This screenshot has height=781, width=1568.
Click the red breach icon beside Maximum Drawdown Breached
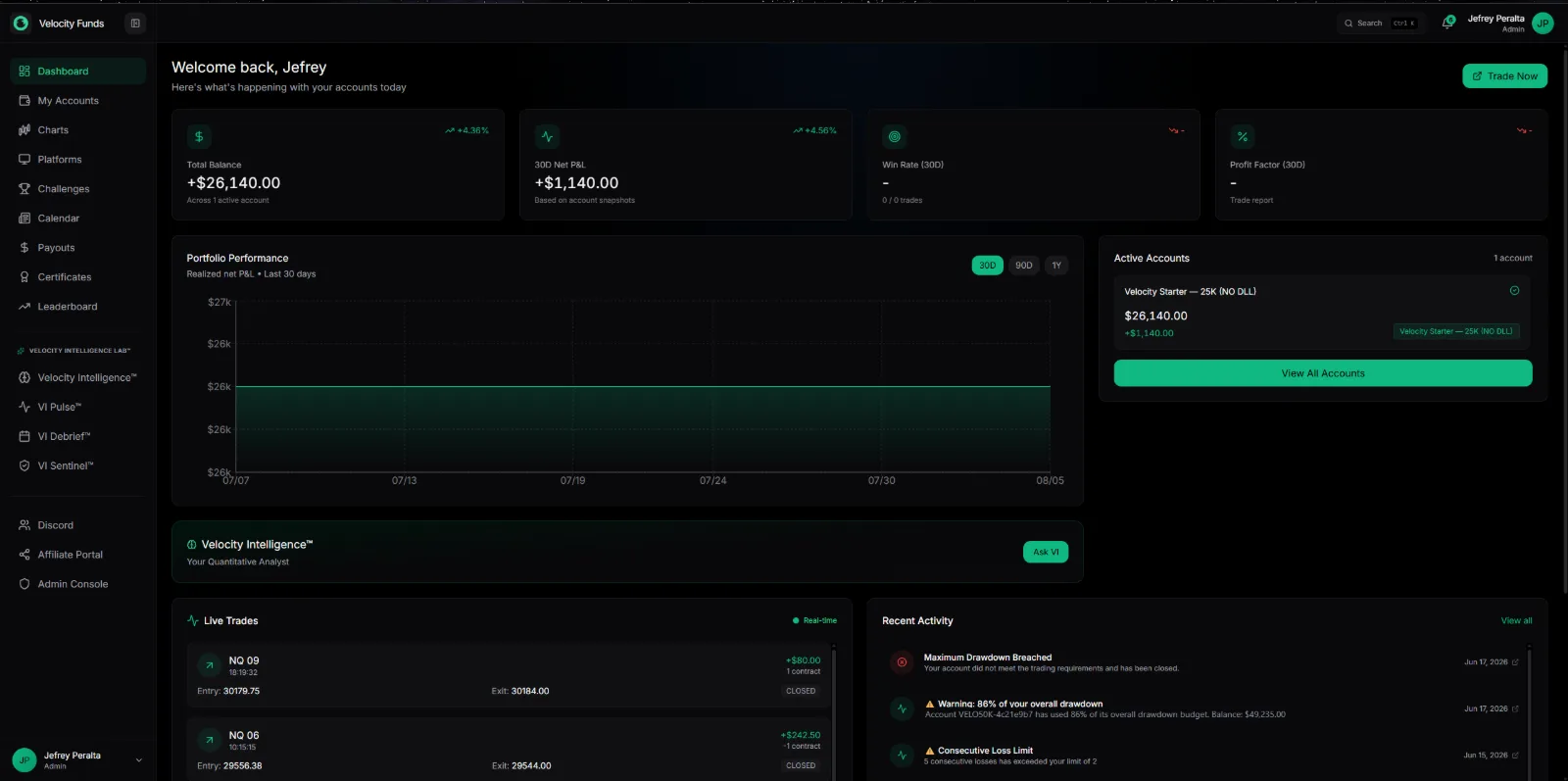[x=902, y=662]
